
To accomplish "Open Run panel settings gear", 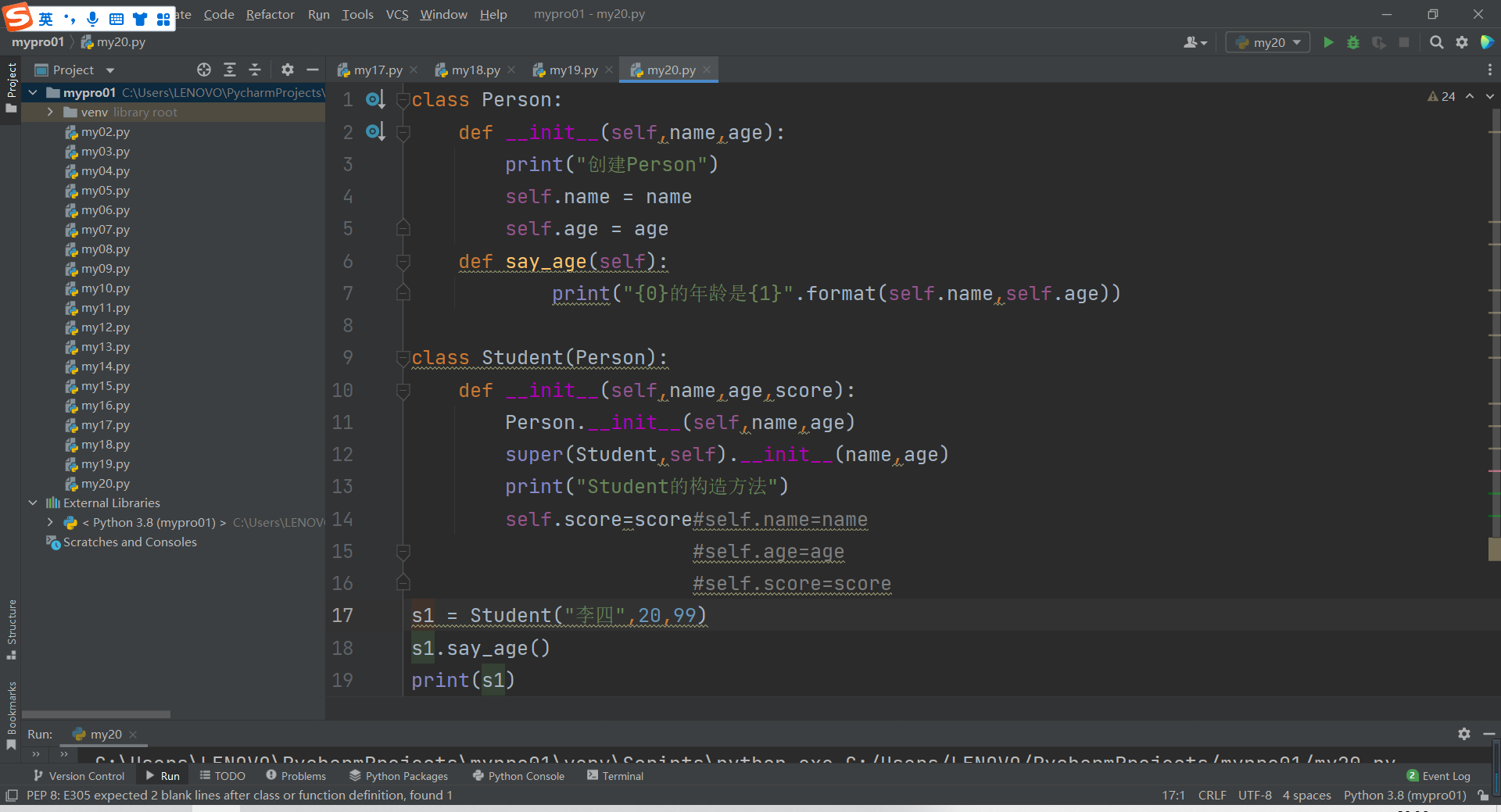I will [1464, 734].
